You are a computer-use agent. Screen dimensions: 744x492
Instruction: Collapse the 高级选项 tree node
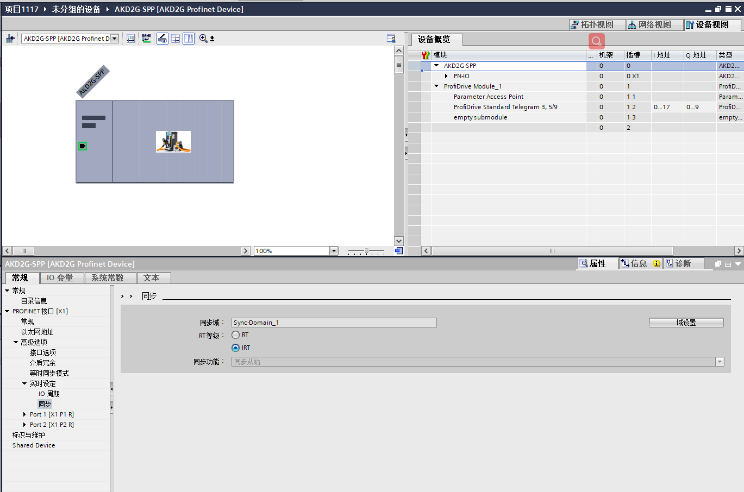click(16, 342)
